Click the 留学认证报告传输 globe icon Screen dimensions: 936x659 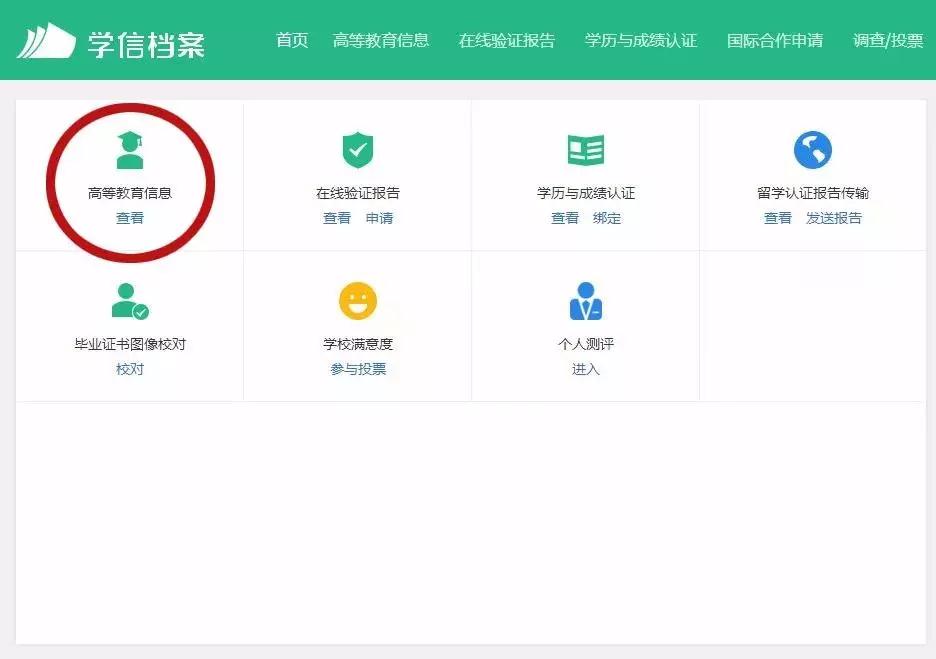812,150
